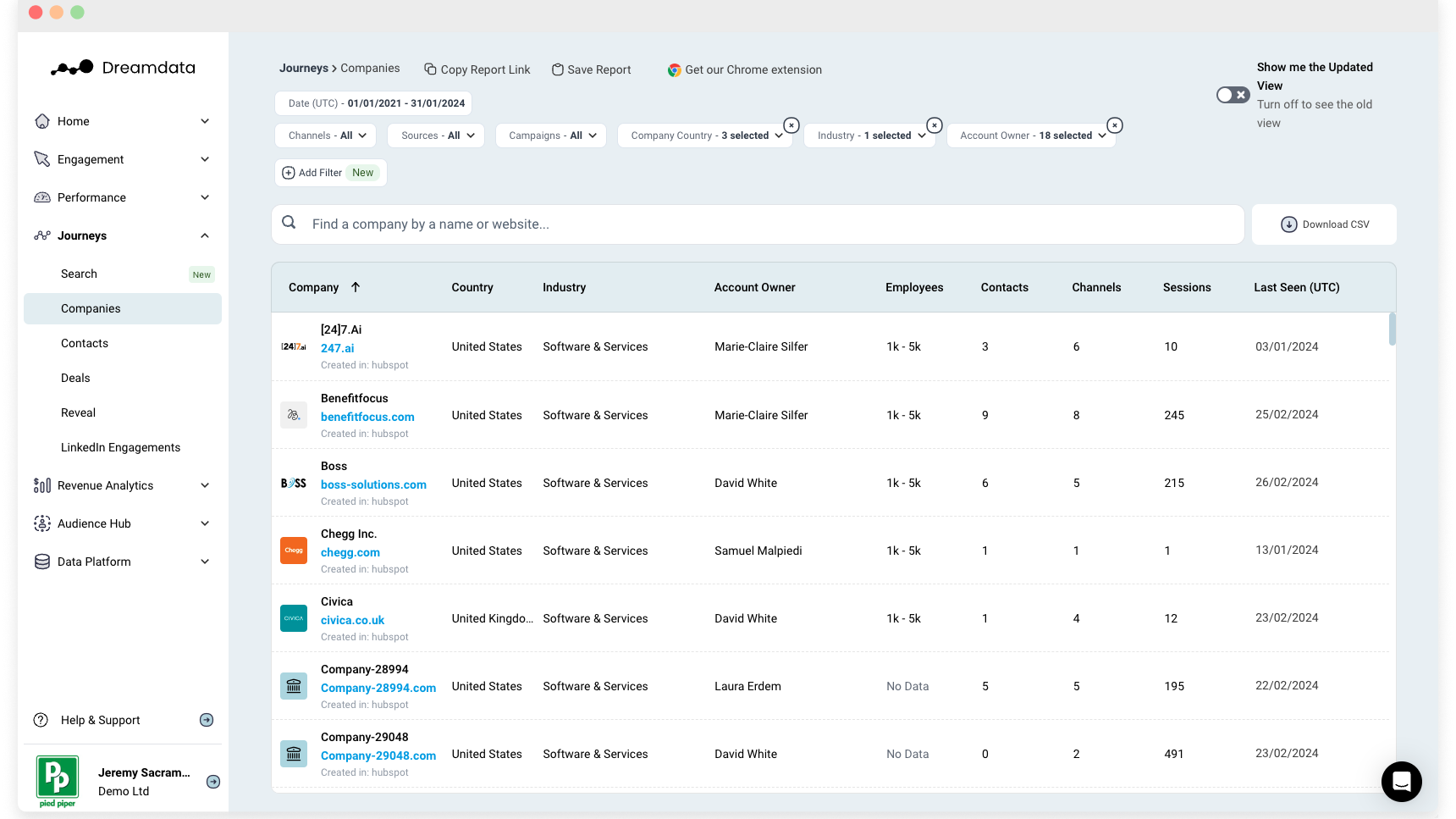Turn off the Updated View toggle

1232,95
